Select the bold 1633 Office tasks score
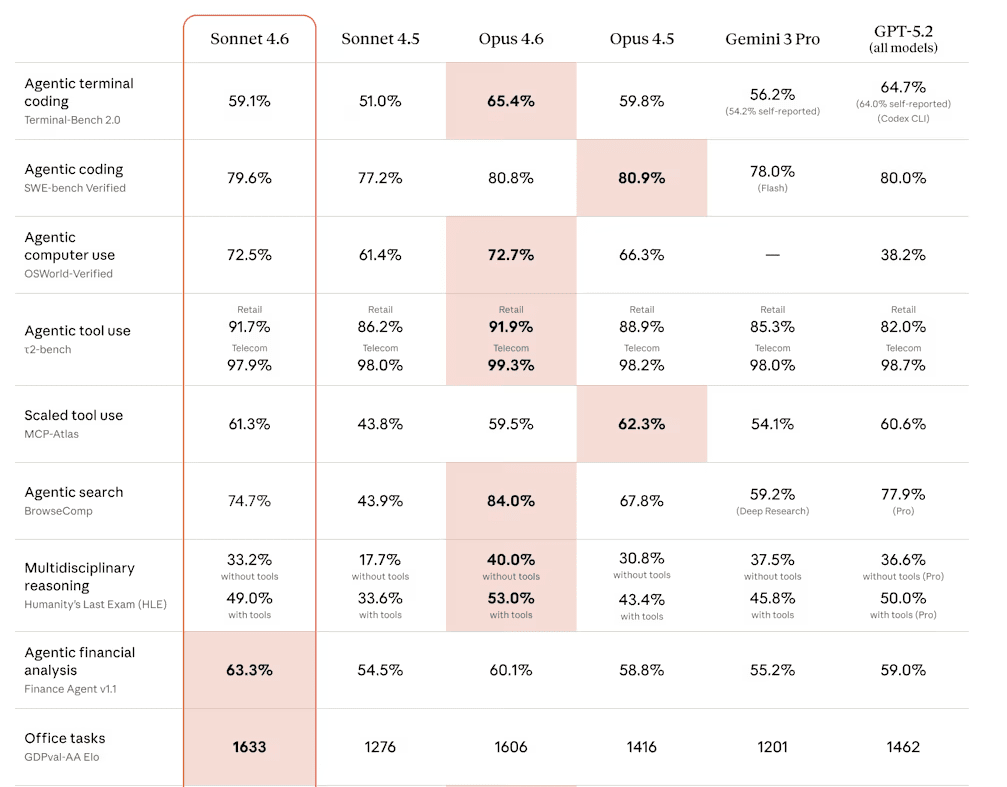1007x787 pixels. coord(249,747)
